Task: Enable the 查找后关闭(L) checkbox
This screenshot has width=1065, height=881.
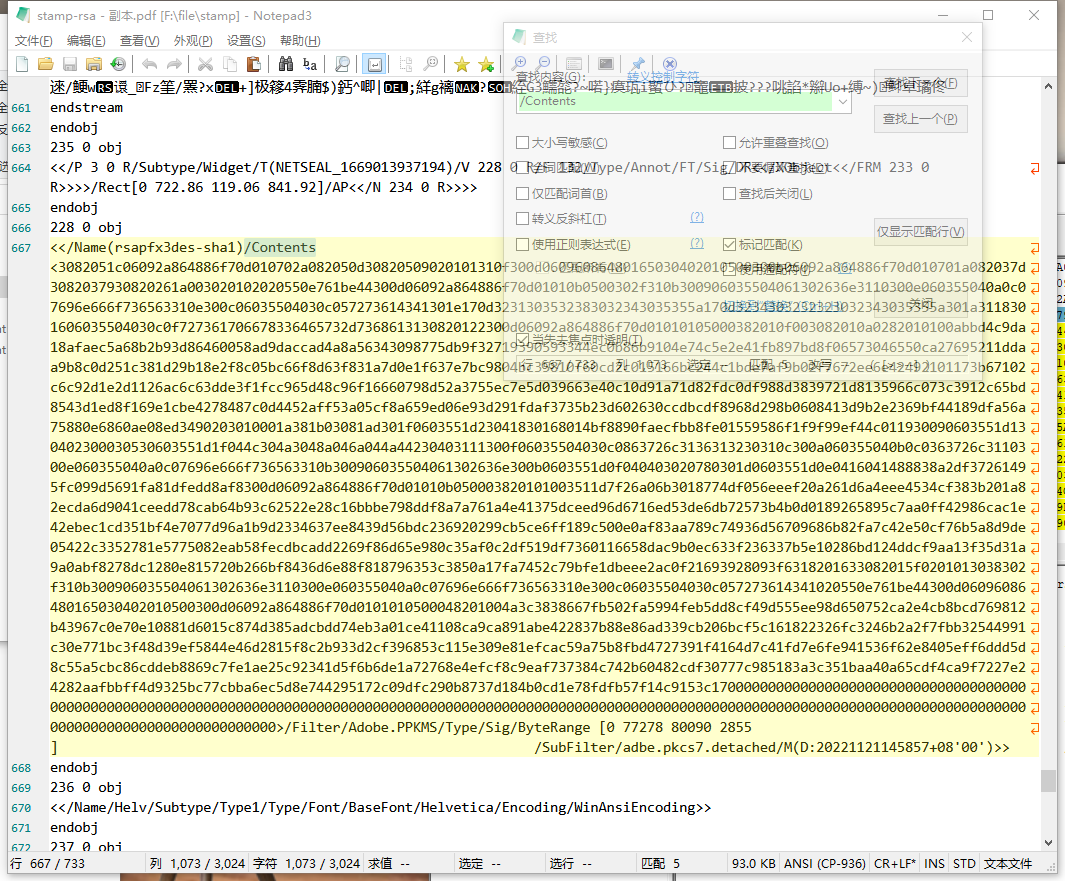Action: [x=729, y=194]
